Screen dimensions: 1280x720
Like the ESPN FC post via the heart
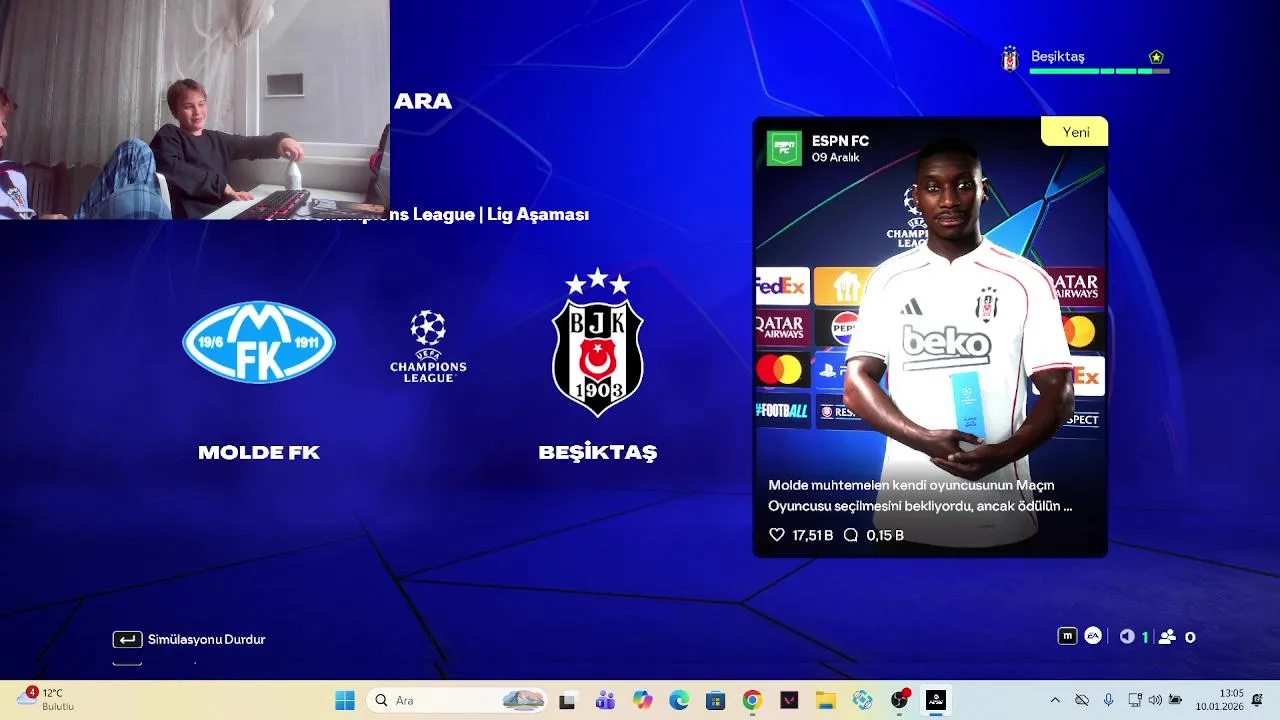click(777, 535)
